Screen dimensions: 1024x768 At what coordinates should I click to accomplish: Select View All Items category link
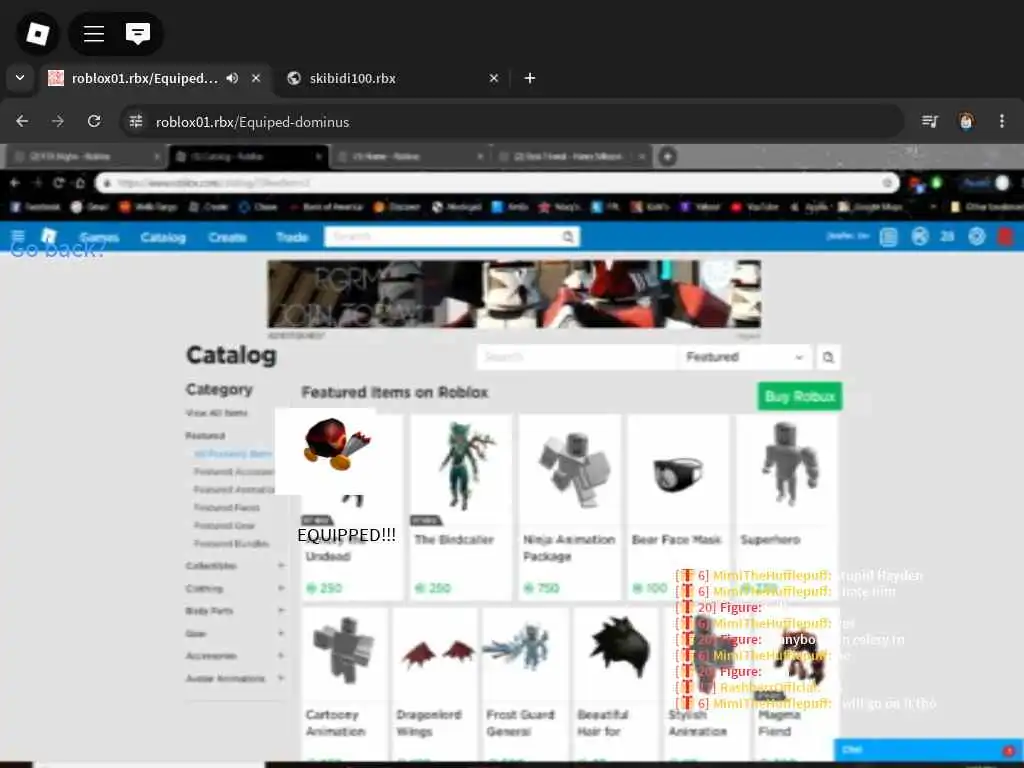pyautogui.click(x=216, y=413)
